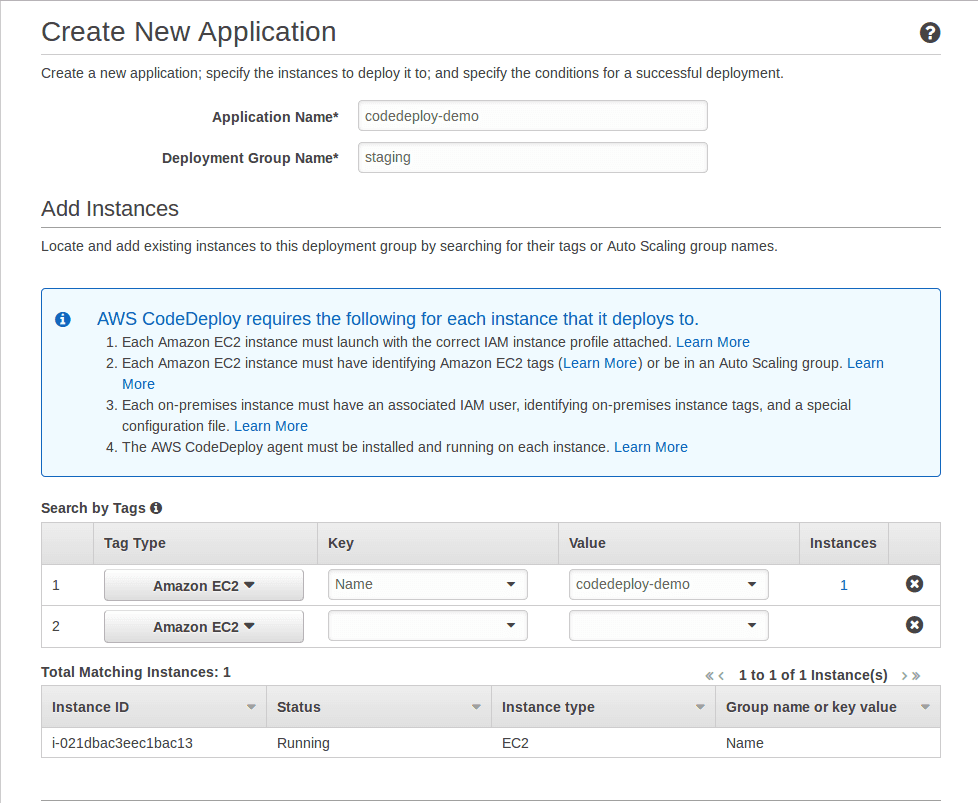Open the Status column sort dropdown
Screen dimensions: 978x803
[x=478, y=706]
